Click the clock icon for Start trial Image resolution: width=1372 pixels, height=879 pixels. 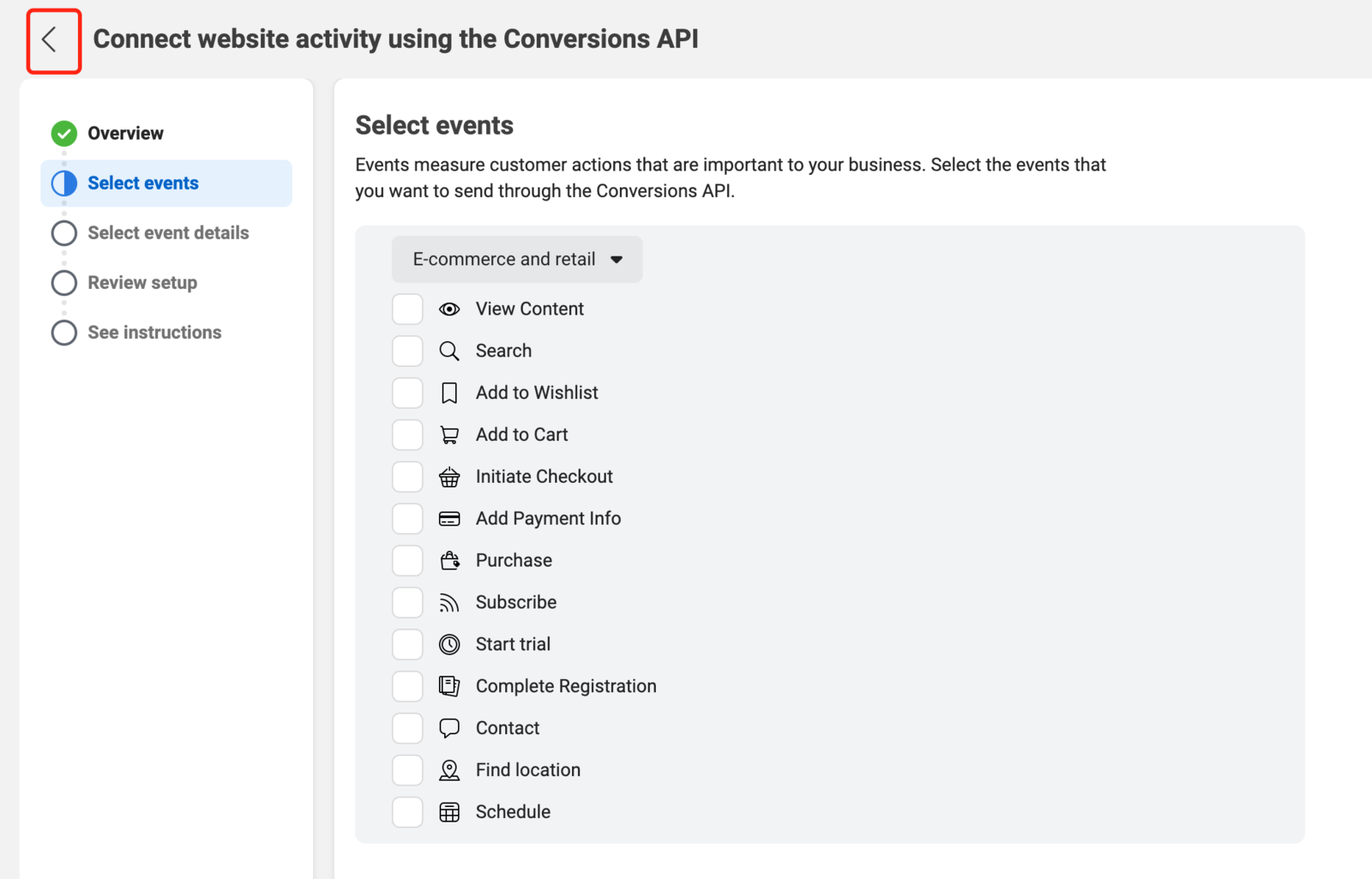449,644
